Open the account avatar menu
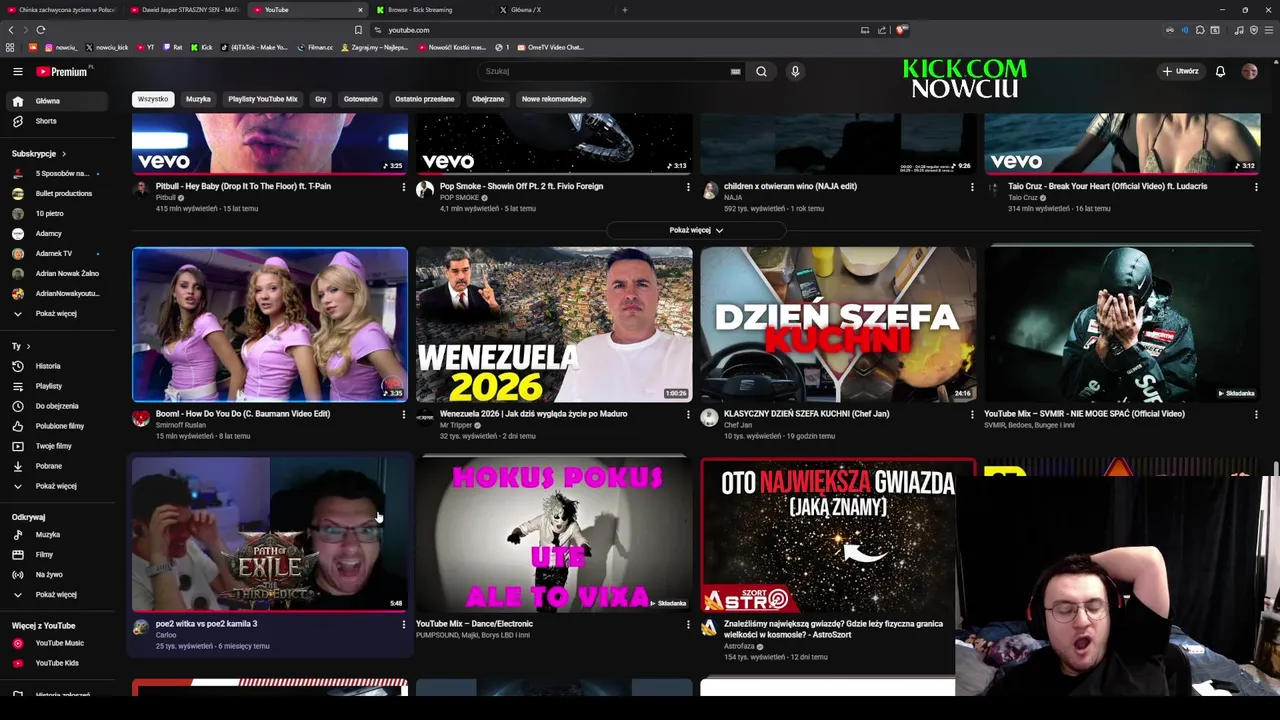 click(x=1249, y=71)
